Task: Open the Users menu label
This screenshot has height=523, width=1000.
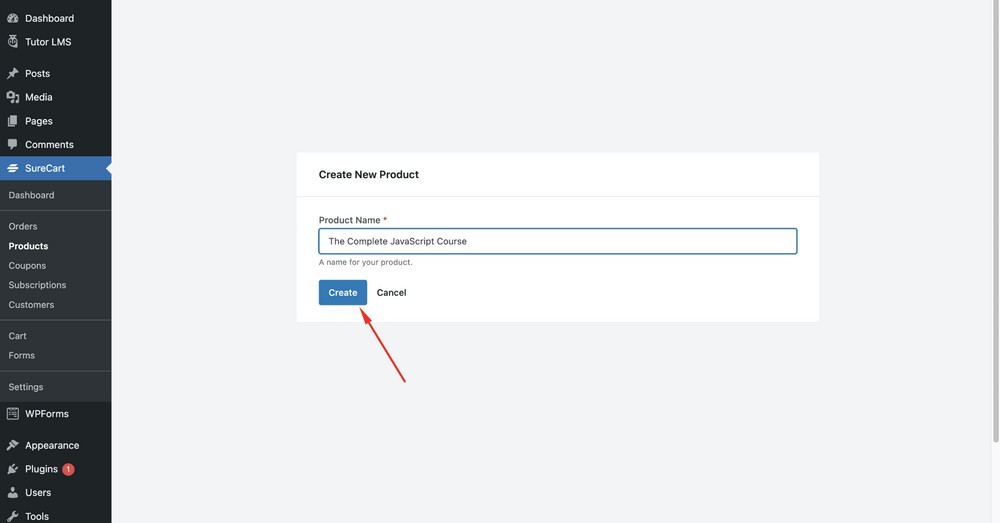Action: pos(38,492)
